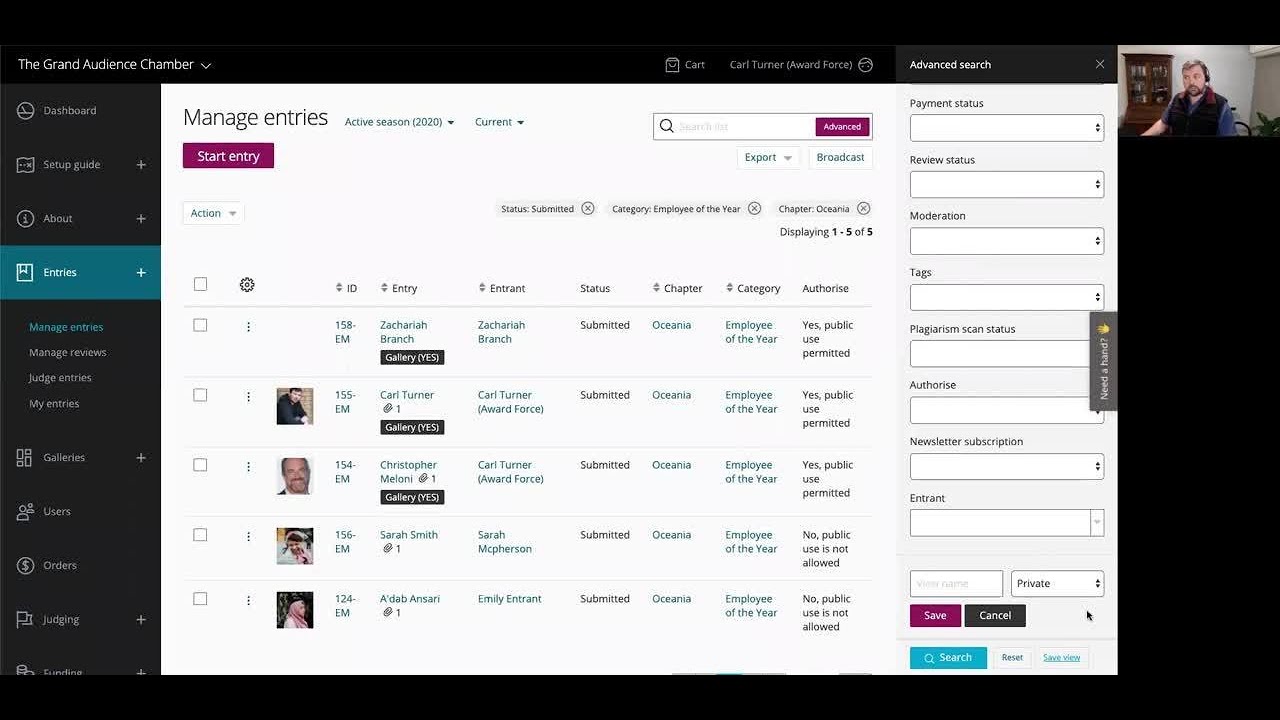Click the blue Search button
Screen dimensions: 1280x720
pos(948,658)
